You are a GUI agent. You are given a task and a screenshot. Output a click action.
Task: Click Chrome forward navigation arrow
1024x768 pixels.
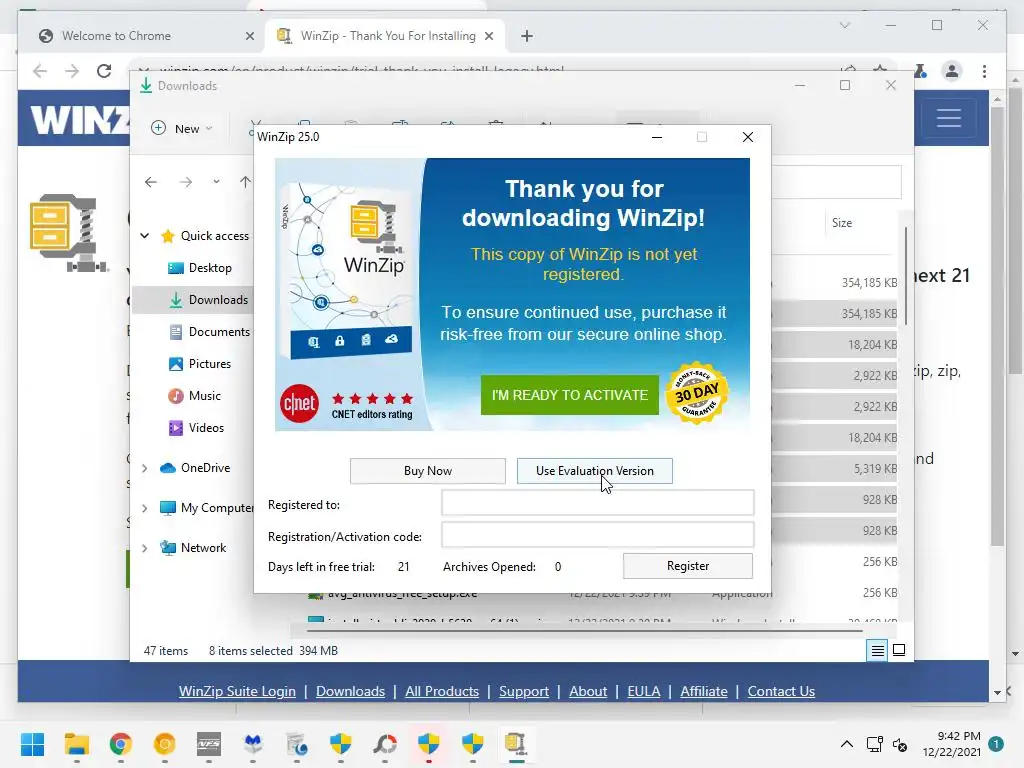[72, 71]
